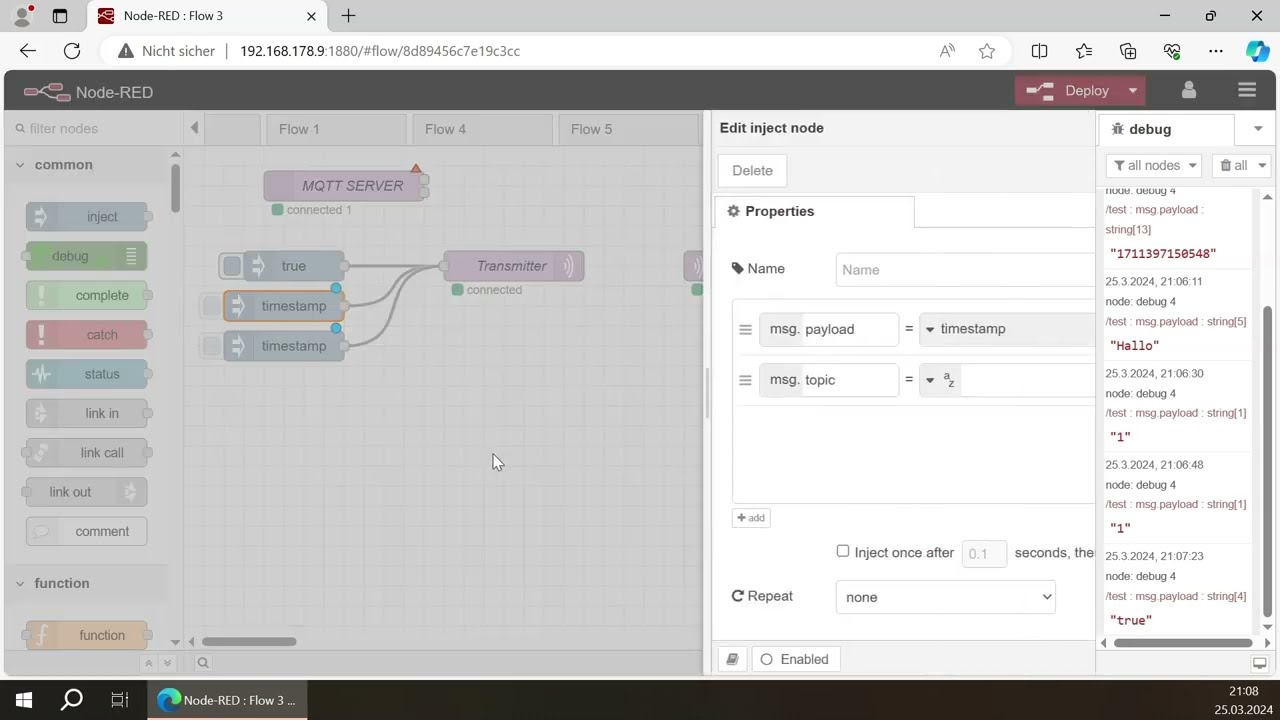Click the debug sidebar vertical scrollbar

[x=1268, y=460]
